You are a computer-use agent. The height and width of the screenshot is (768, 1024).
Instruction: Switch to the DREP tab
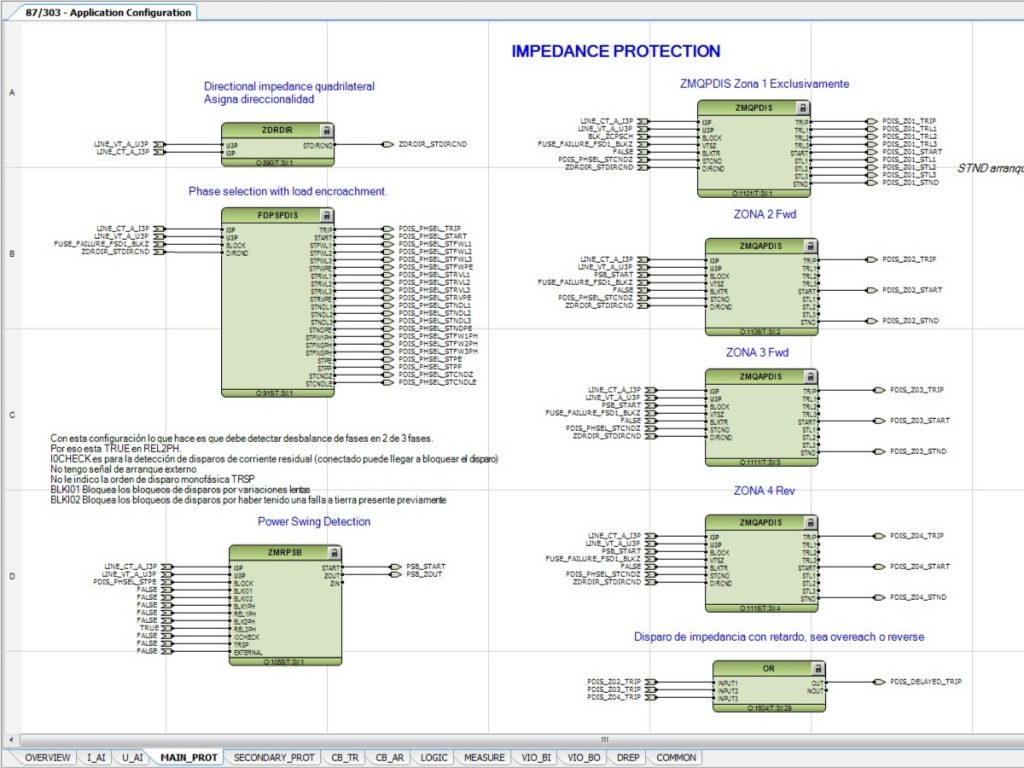point(628,758)
